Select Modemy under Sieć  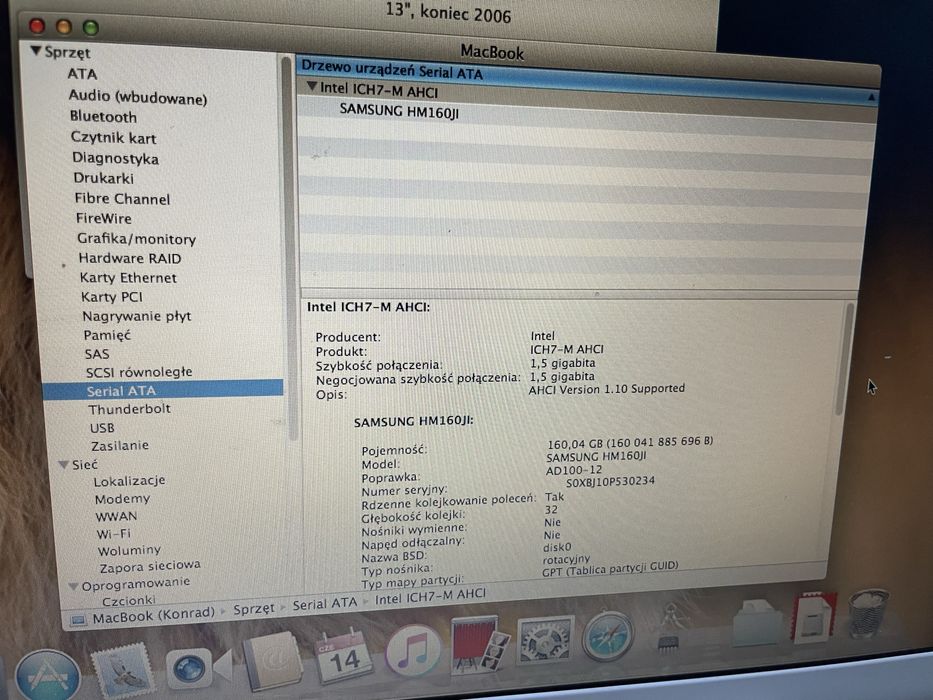pos(122,499)
